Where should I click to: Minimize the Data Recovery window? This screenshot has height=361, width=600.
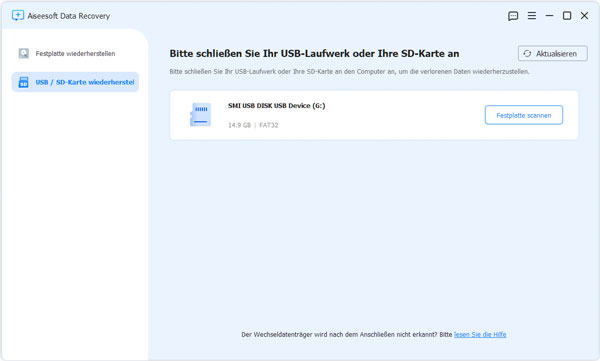pyautogui.click(x=549, y=16)
